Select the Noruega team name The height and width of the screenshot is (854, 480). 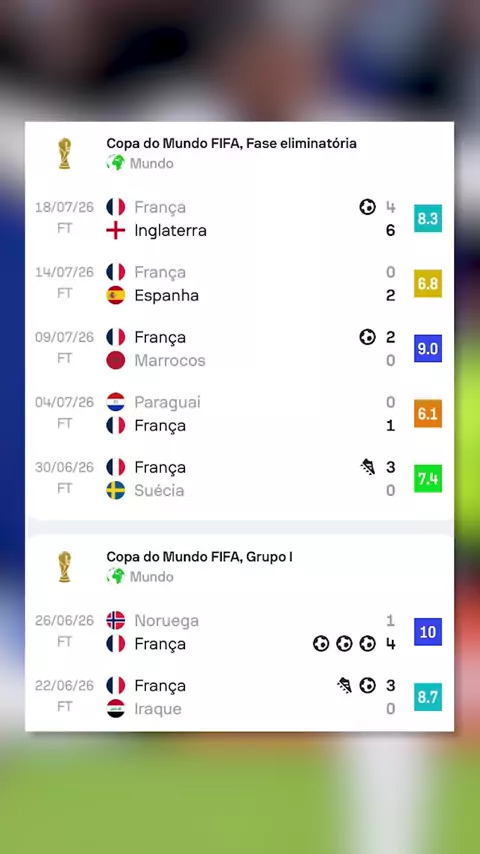pyautogui.click(x=167, y=620)
